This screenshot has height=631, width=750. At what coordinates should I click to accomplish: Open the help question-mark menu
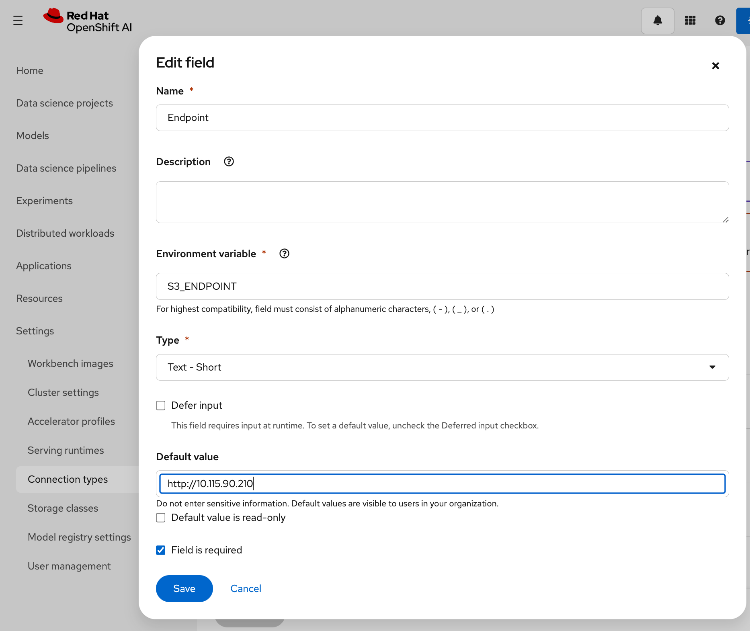720,21
